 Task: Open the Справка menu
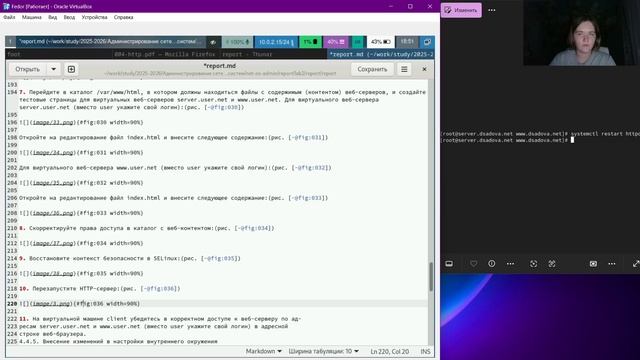[x=124, y=17]
